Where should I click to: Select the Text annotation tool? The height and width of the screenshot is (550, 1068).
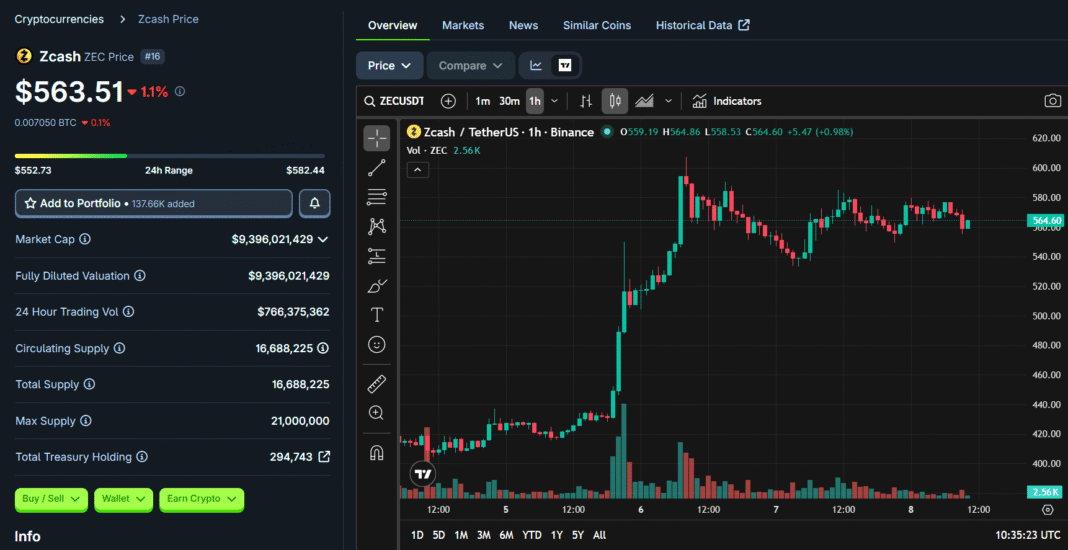377,315
